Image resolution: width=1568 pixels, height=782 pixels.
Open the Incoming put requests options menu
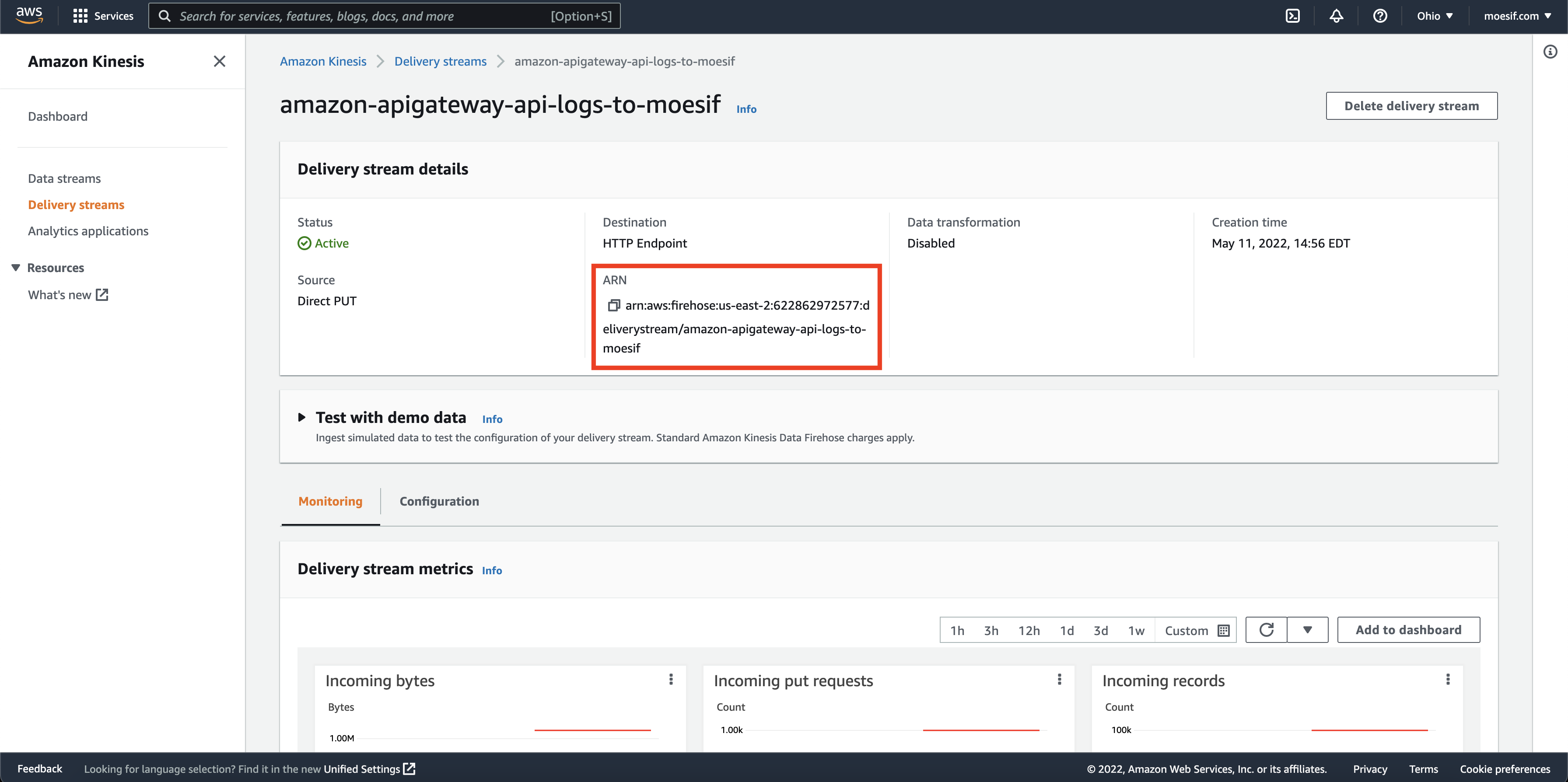[x=1059, y=679]
